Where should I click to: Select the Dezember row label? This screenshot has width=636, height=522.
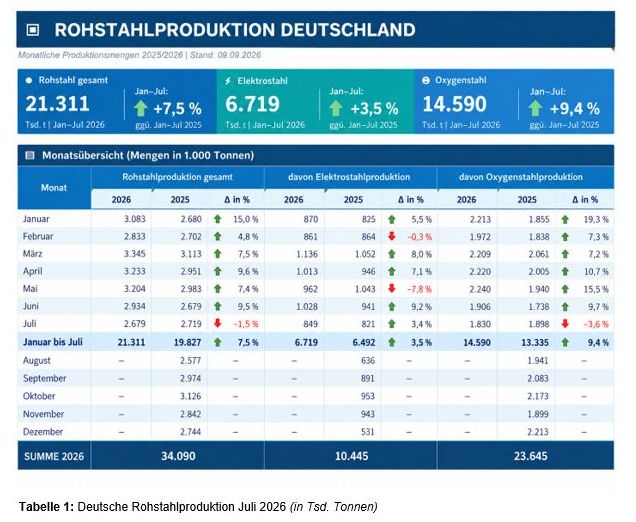[43, 432]
